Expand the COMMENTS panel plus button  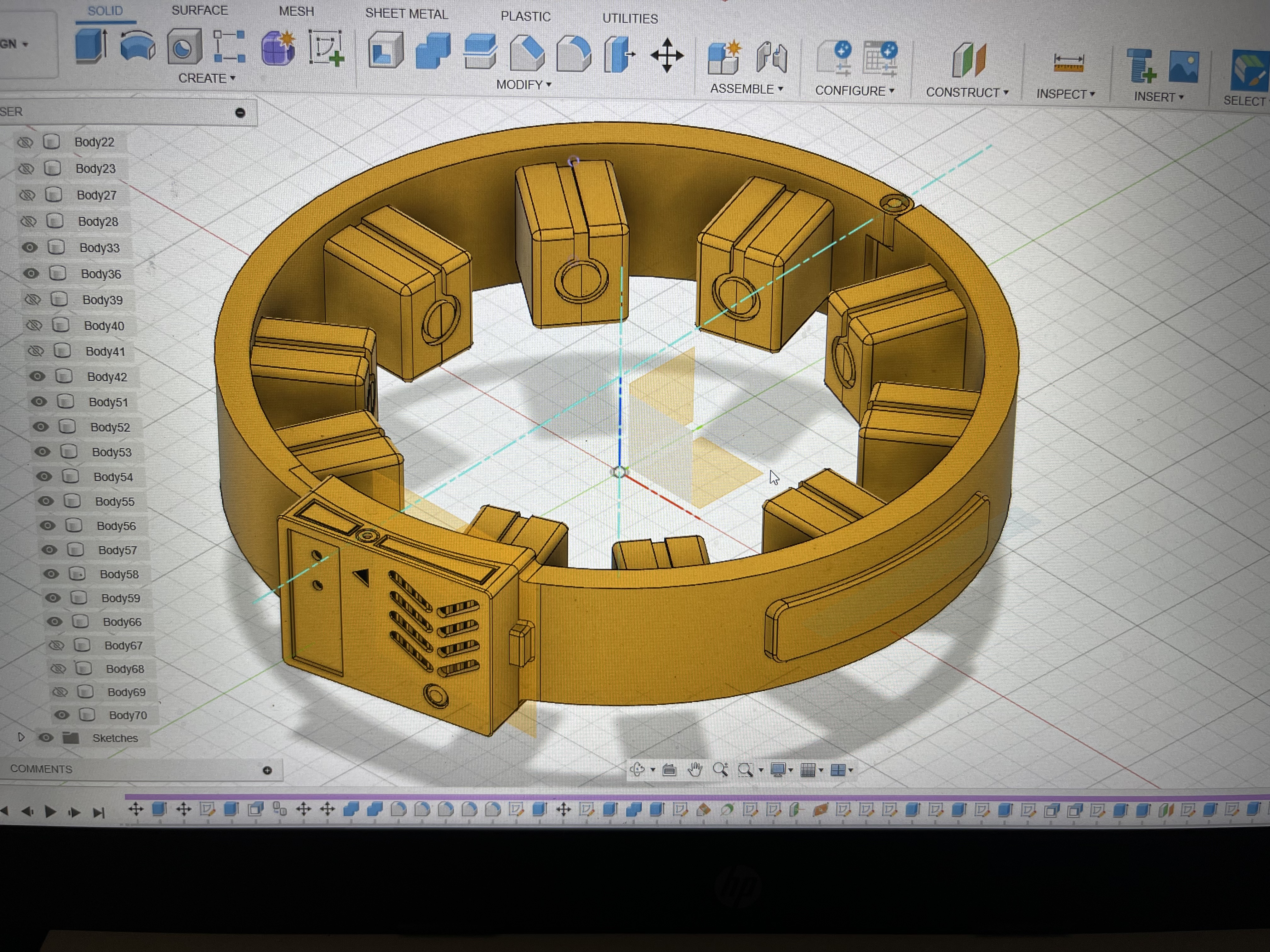267,770
